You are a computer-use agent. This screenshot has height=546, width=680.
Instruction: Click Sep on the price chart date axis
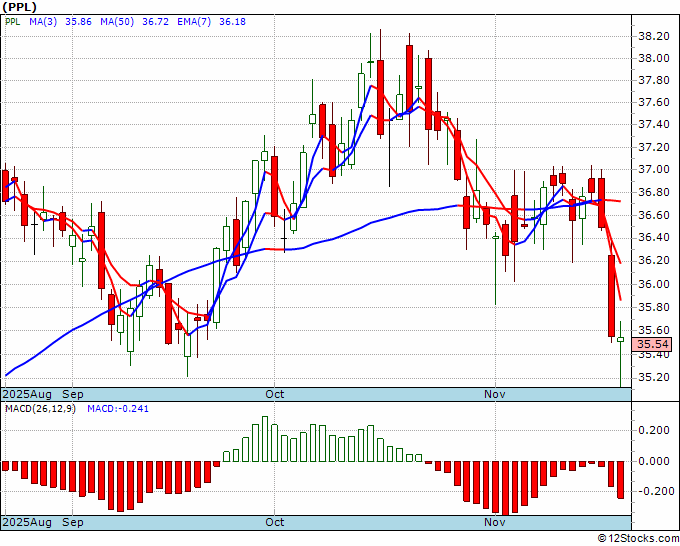coord(73,394)
